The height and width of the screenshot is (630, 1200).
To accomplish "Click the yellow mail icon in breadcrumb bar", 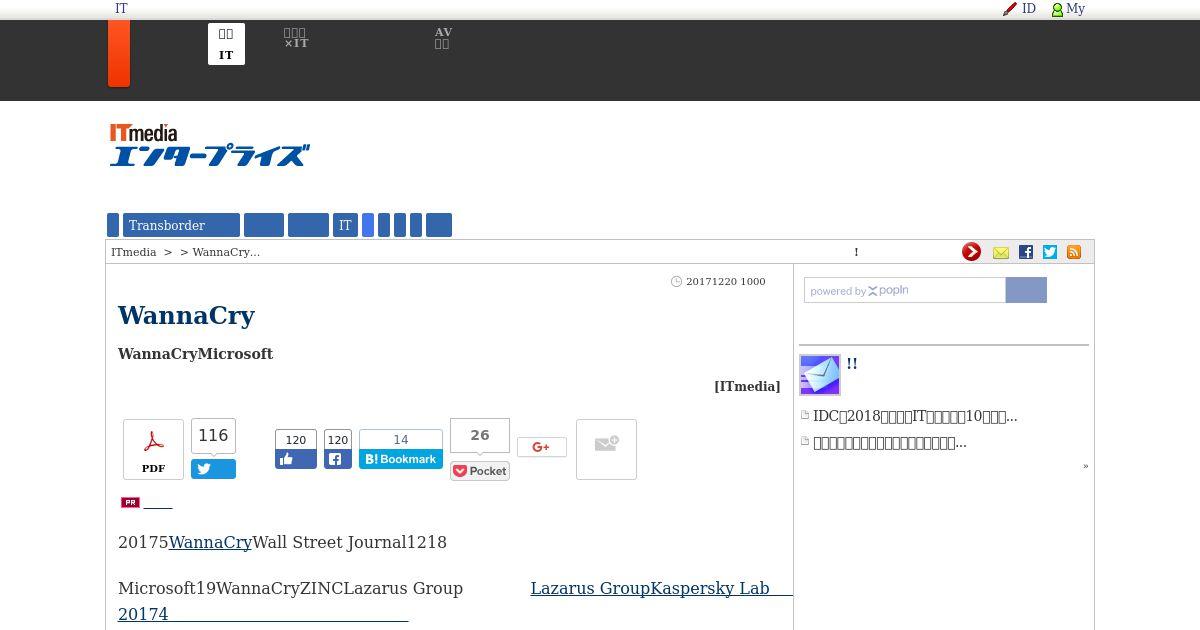I will point(1000,253).
